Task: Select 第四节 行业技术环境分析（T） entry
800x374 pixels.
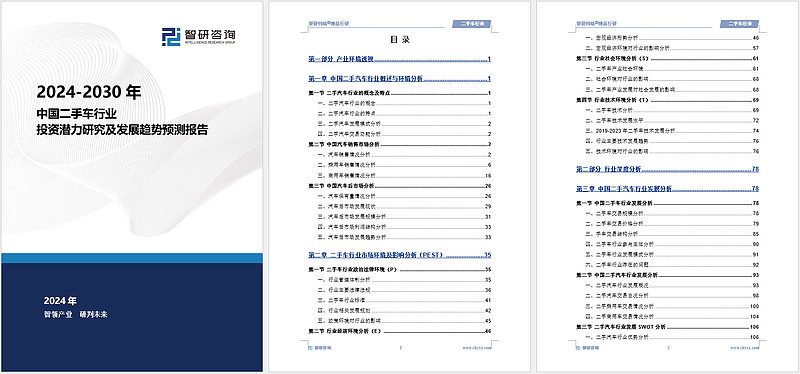Action: click(667, 100)
